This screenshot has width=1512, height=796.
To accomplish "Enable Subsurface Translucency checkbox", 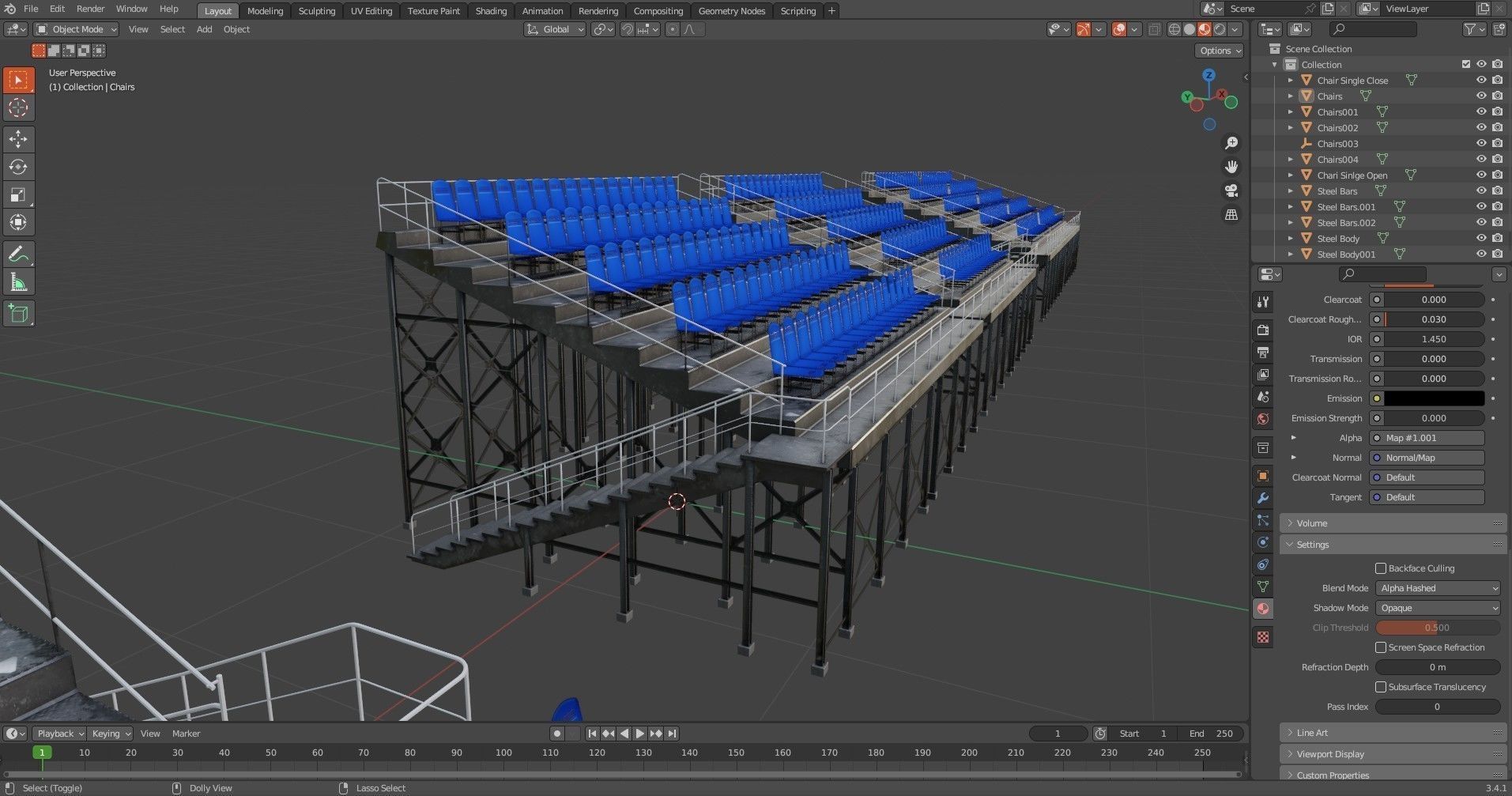I will [x=1381, y=687].
